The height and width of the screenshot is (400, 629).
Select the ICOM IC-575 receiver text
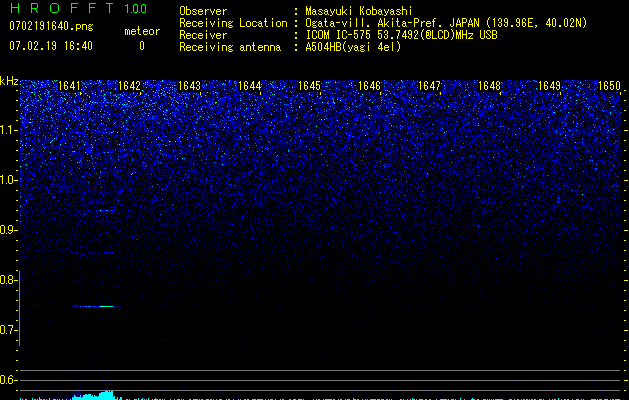tap(401, 35)
